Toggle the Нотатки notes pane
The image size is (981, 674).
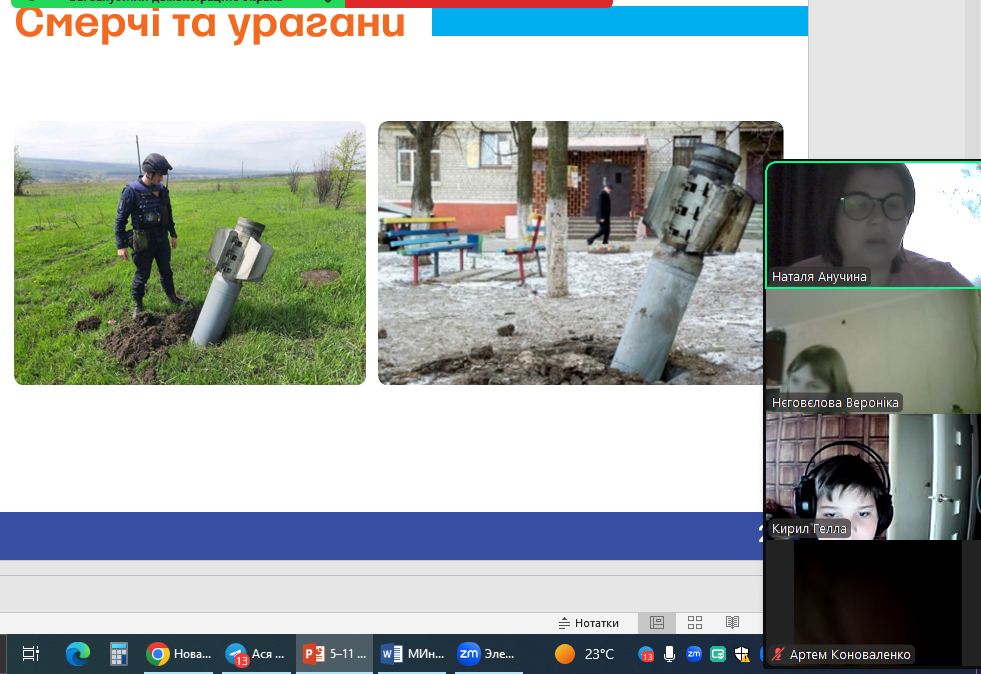[589, 623]
